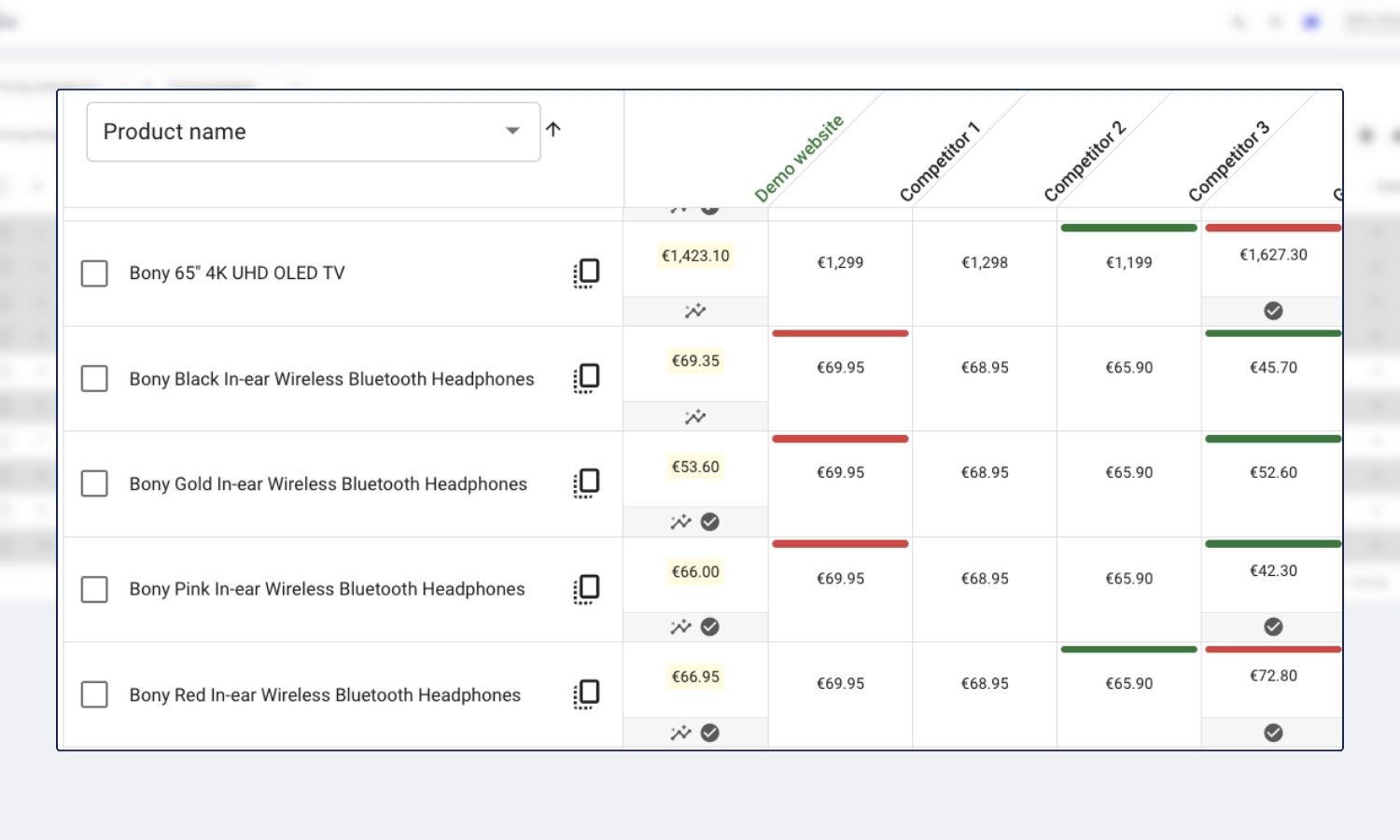Click check circle icon under €53.60
The height and width of the screenshot is (840, 1400).
click(710, 522)
